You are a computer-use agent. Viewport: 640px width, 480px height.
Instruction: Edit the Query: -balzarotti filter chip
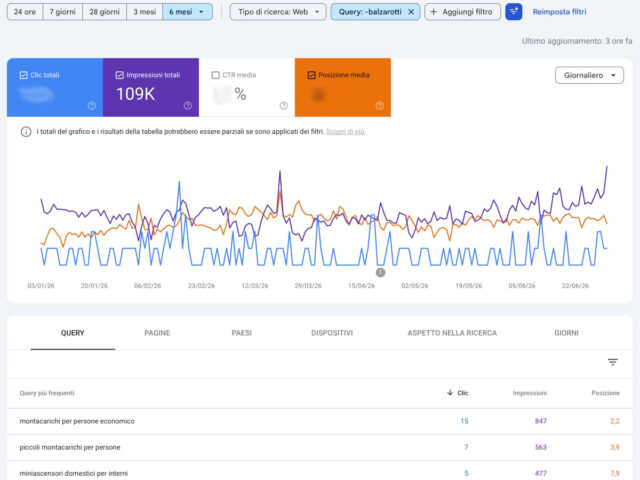pos(370,12)
